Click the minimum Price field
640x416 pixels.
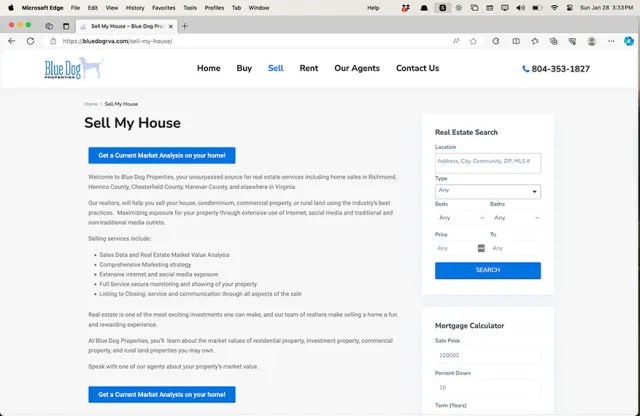[x=456, y=248]
